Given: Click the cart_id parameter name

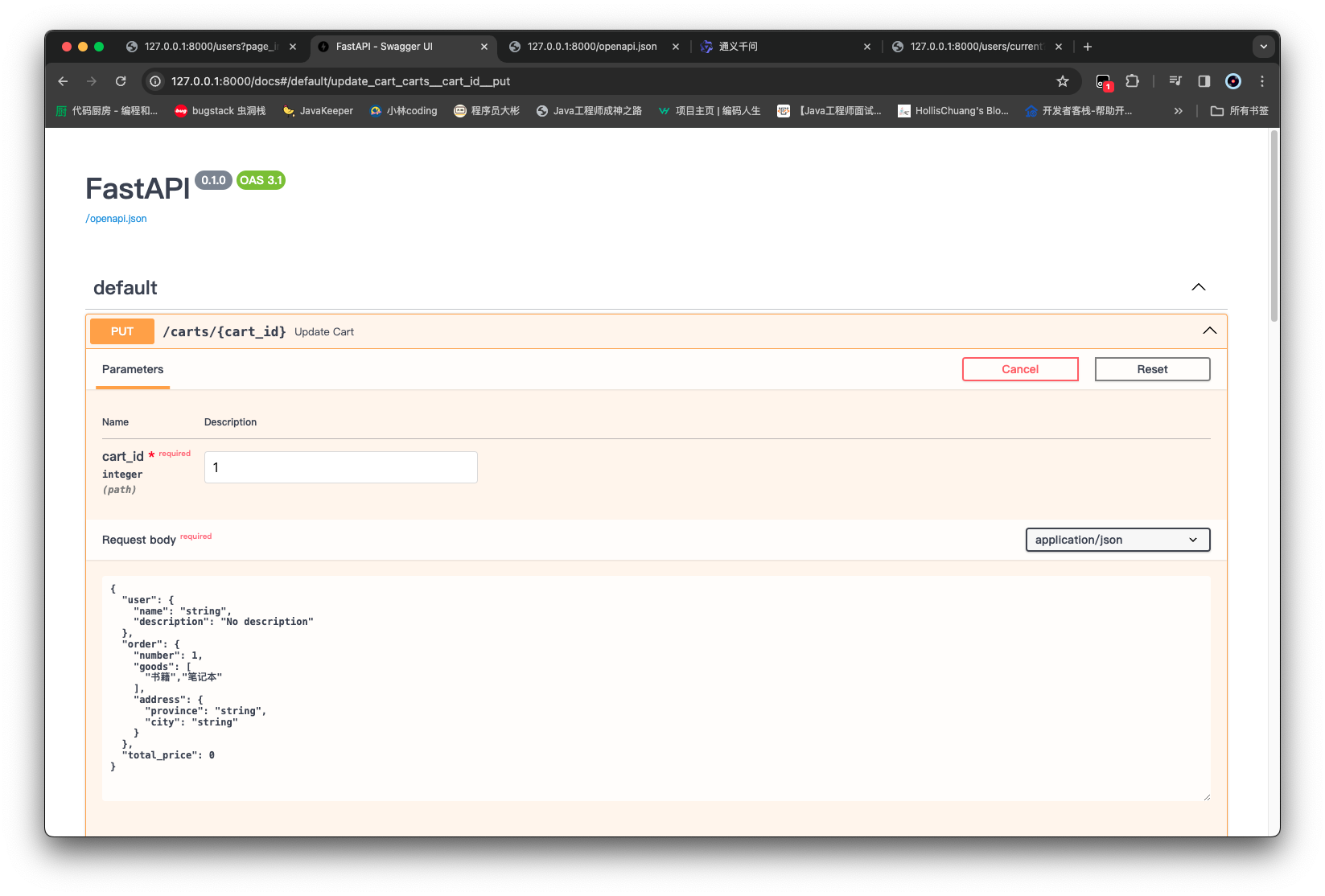Looking at the screenshot, I should [x=123, y=457].
